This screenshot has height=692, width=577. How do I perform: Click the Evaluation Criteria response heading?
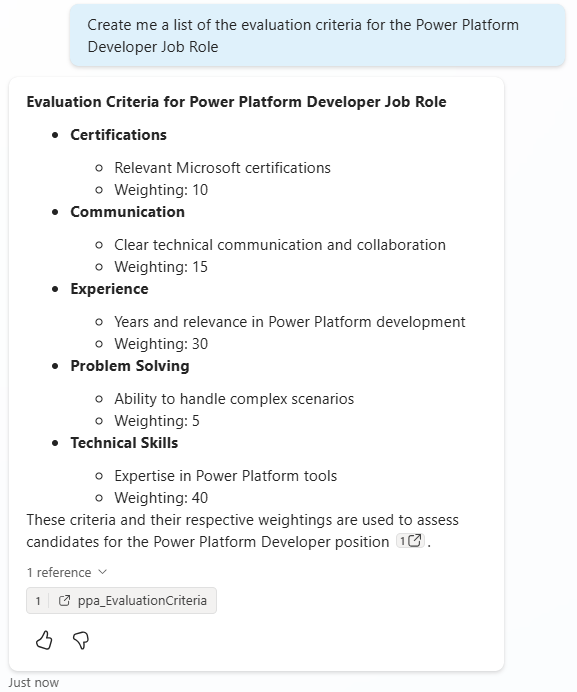(x=236, y=102)
